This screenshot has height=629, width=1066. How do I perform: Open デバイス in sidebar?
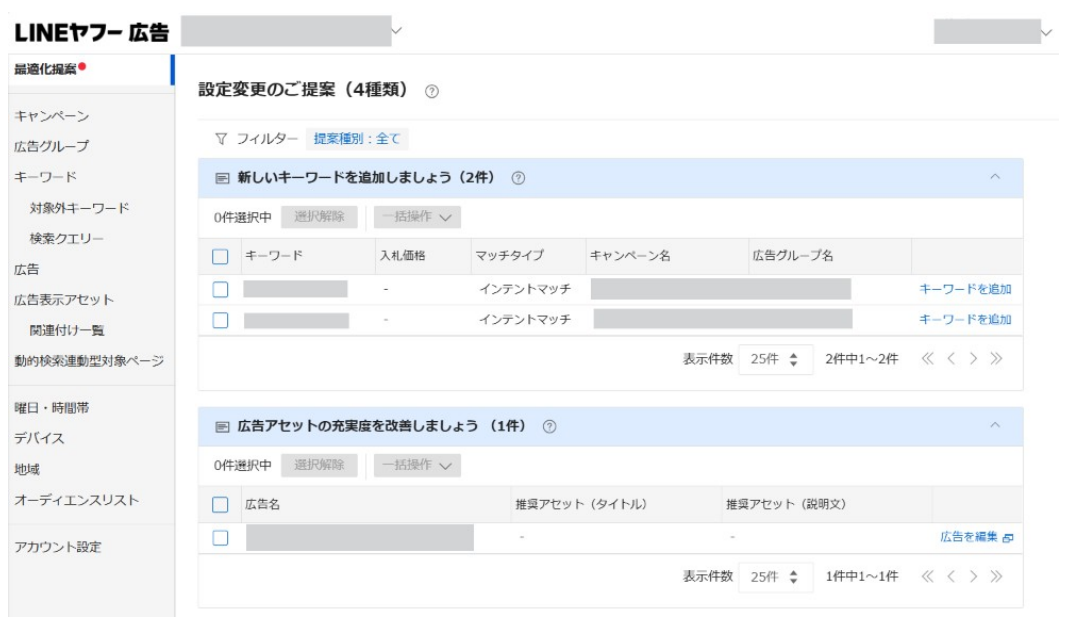pos(39,439)
